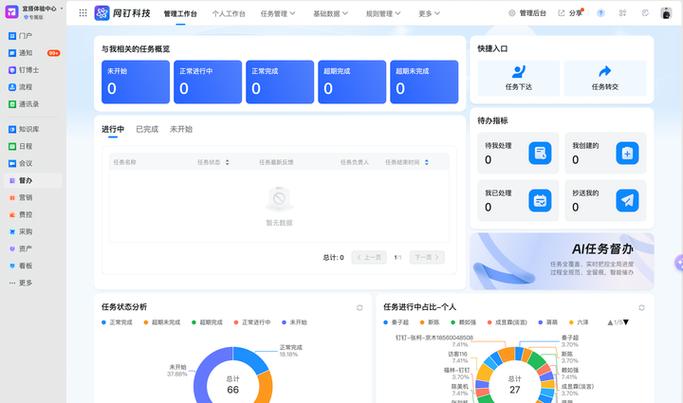Click the floating purple assistant button
The image size is (683, 403).
pyautogui.click(x=678, y=263)
